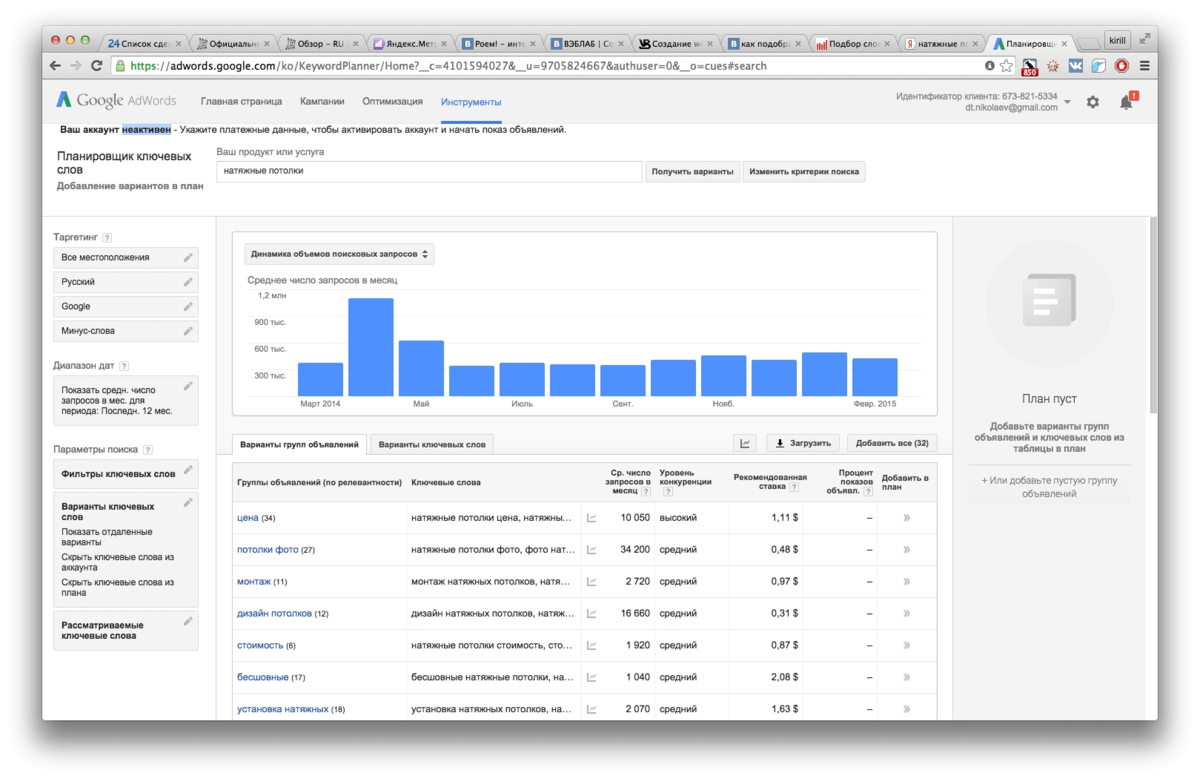The height and width of the screenshot is (779, 1200).
Task: Edit the date range pencil icon
Action: tap(187, 386)
